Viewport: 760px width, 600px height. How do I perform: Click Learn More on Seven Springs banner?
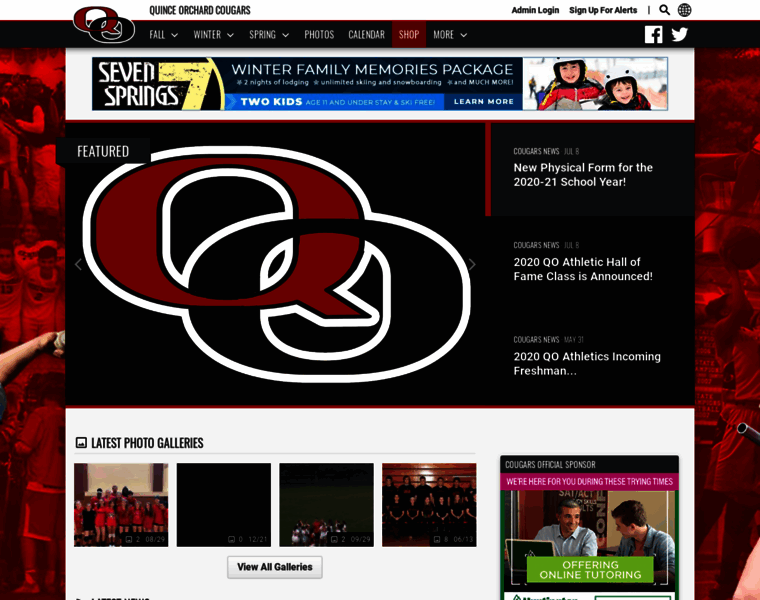483,101
